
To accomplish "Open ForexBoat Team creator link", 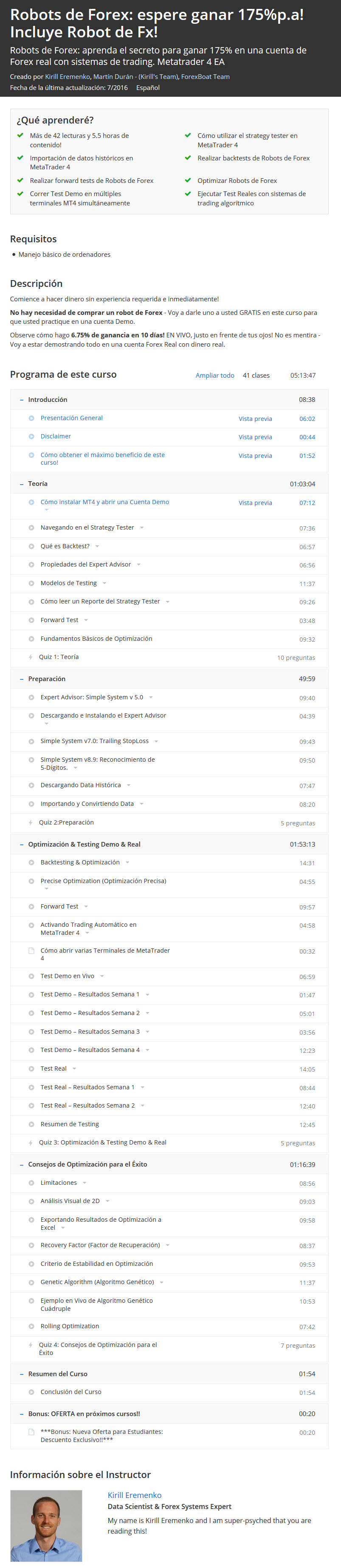I will [205, 77].
